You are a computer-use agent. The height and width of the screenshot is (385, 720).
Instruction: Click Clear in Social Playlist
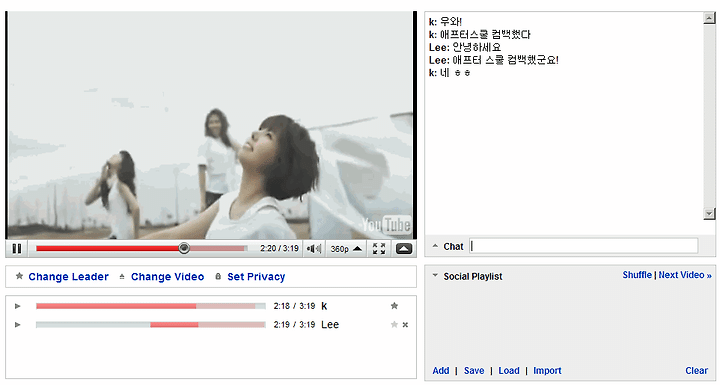[x=697, y=370]
